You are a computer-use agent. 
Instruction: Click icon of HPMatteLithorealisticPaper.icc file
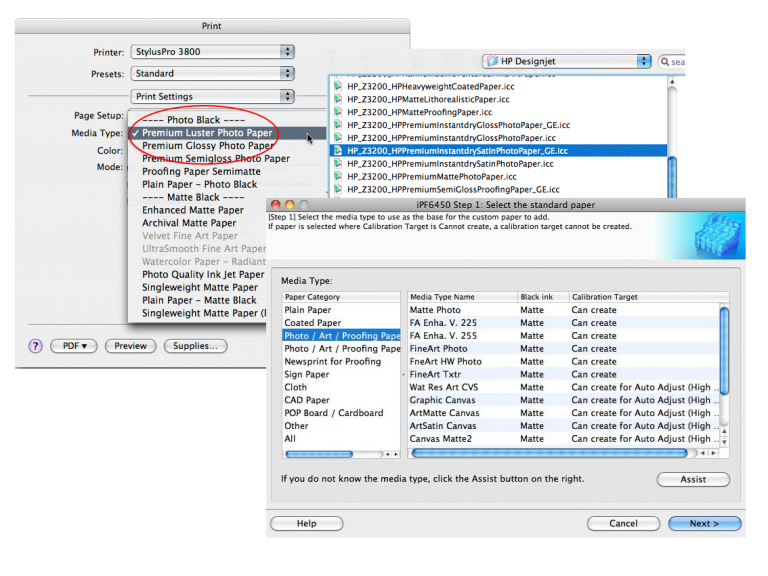(338, 99)
